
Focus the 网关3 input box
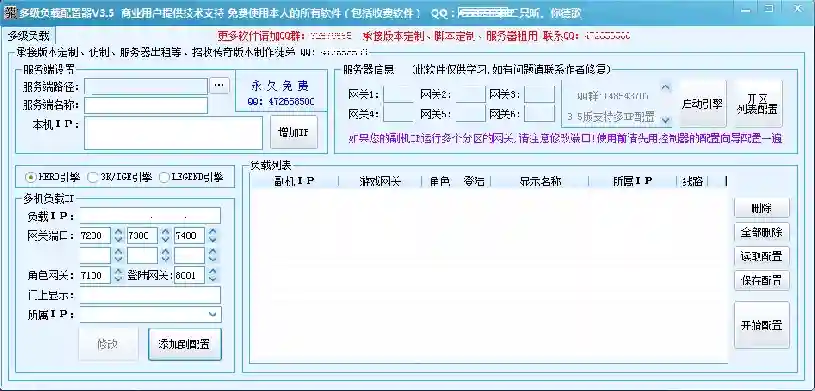(540, 94)
